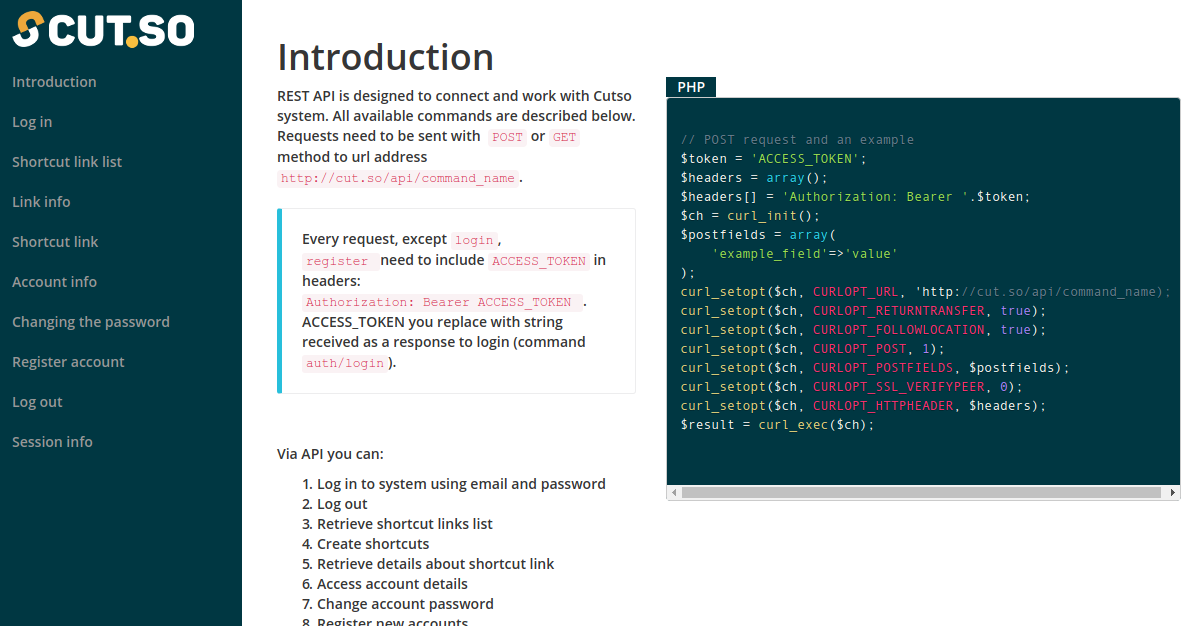Click the list item 'Log out'

pyautogui.click(x=342, y=504)
